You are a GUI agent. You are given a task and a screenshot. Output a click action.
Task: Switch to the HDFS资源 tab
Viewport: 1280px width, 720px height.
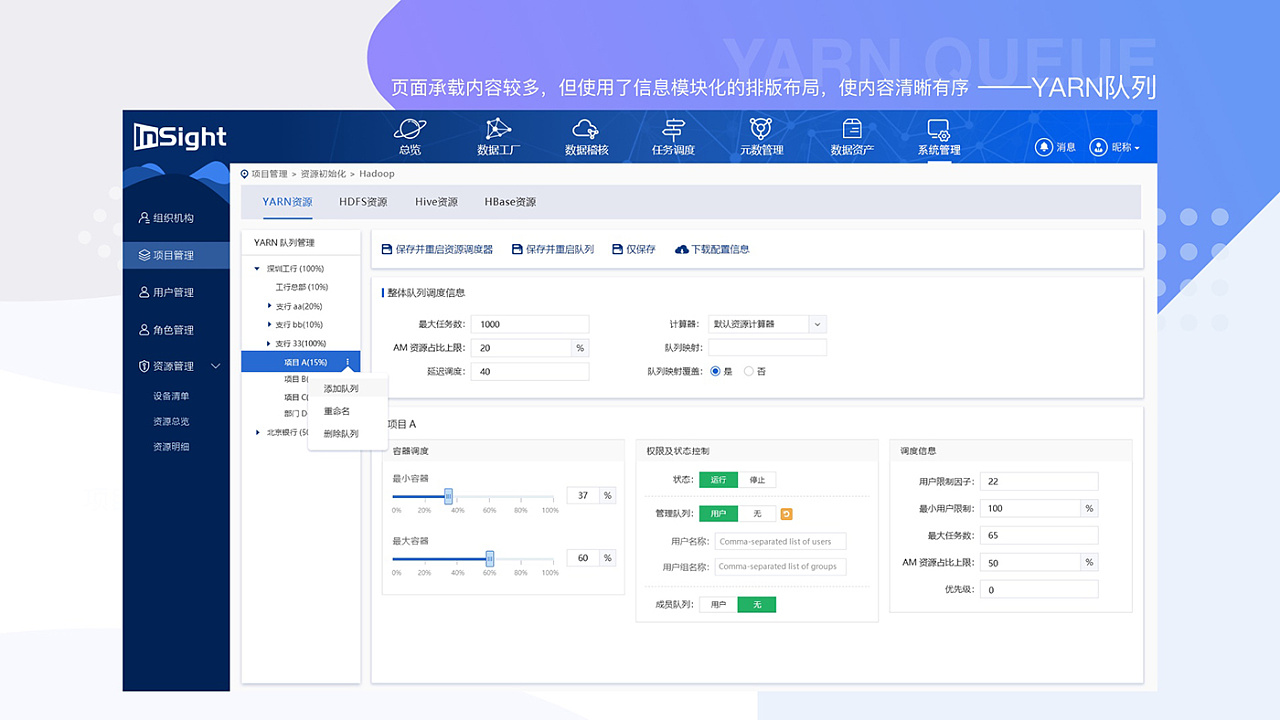point(362,202)
